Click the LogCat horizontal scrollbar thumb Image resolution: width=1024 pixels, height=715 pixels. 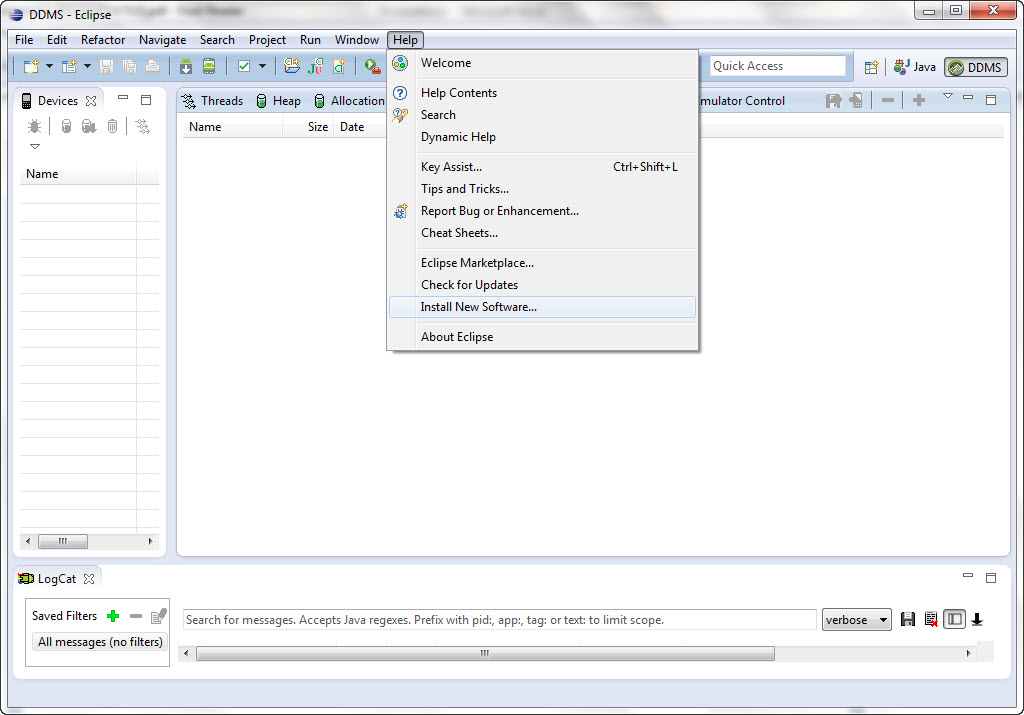(x=485, y=653)
